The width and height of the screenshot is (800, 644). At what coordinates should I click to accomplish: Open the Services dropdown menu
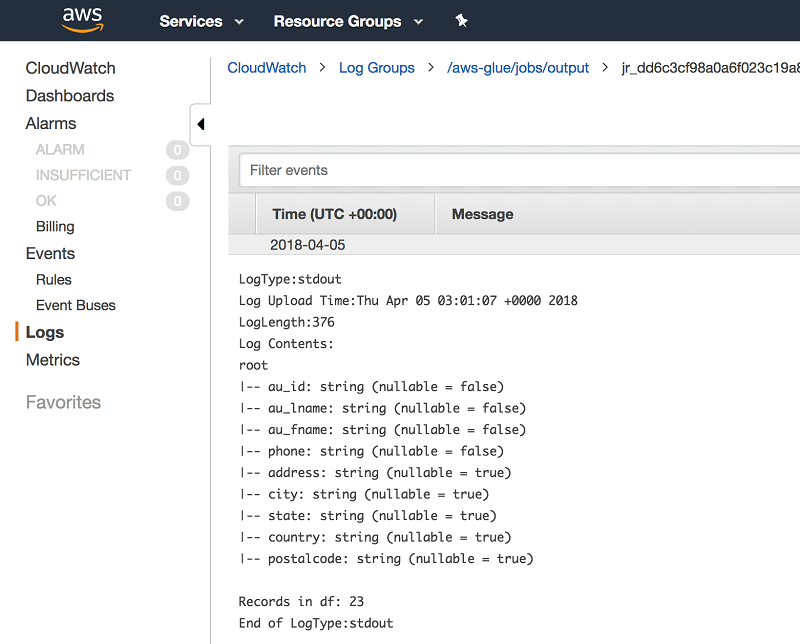[201, 21]
